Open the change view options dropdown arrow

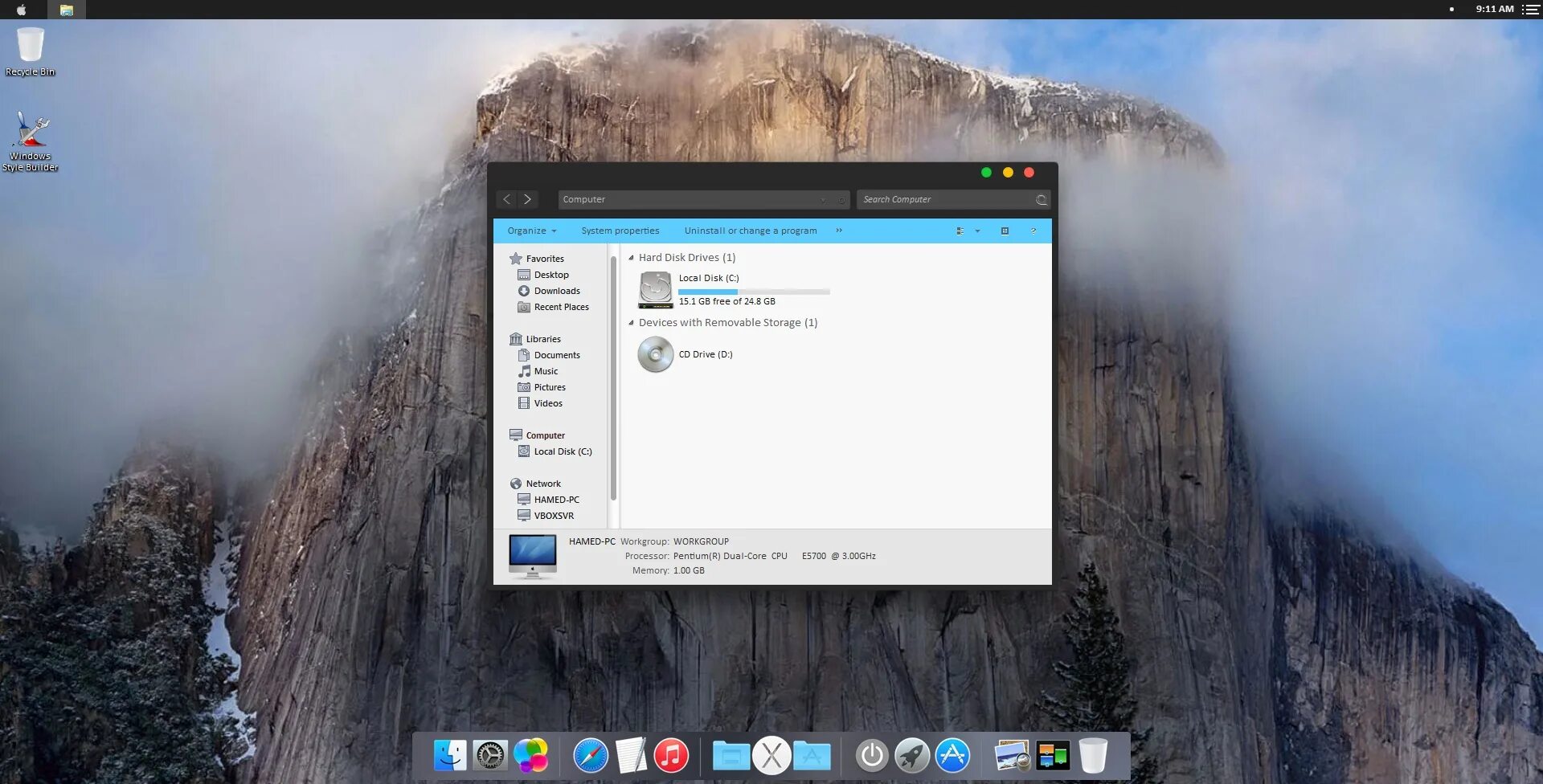tap(977, 231)
